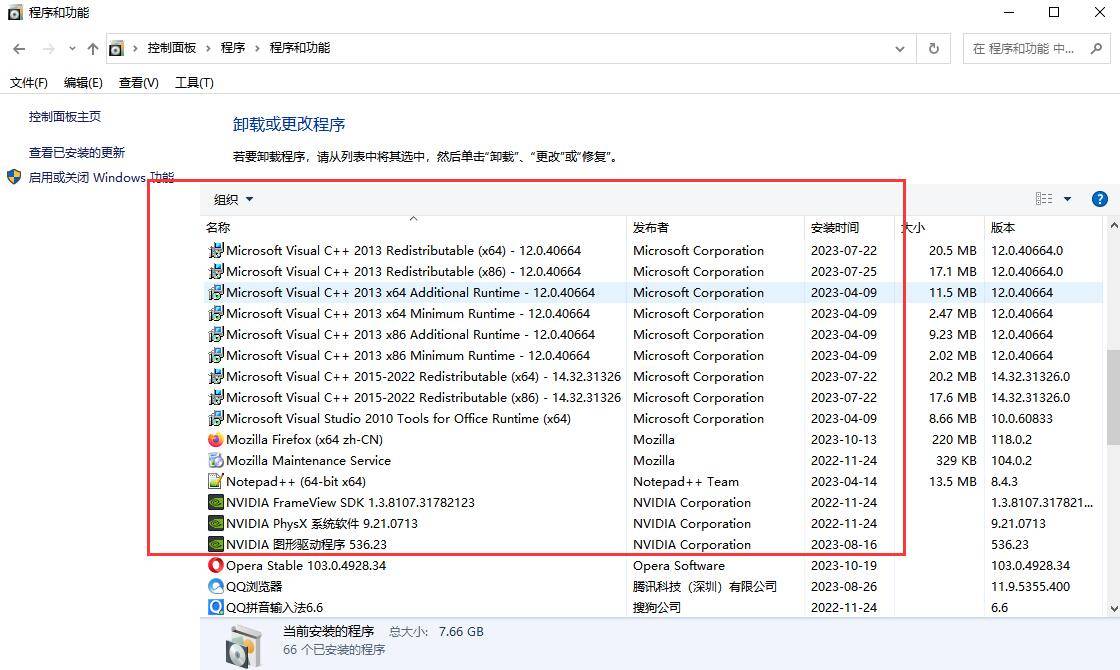Viewport: 1120px width, 670px height.
Task: Click the Mozilla Maintenance Service icon
Action: pyautogui.click(x=216, y=461)
